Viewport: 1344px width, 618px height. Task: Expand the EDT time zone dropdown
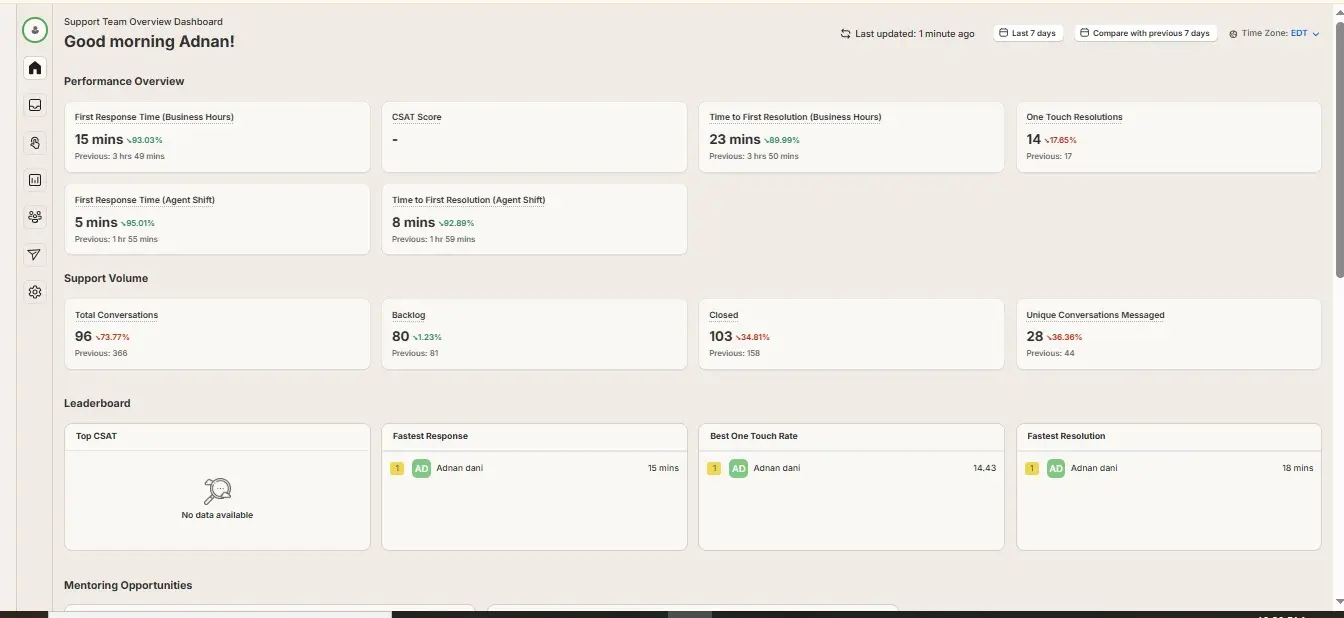pos(1305,33)
